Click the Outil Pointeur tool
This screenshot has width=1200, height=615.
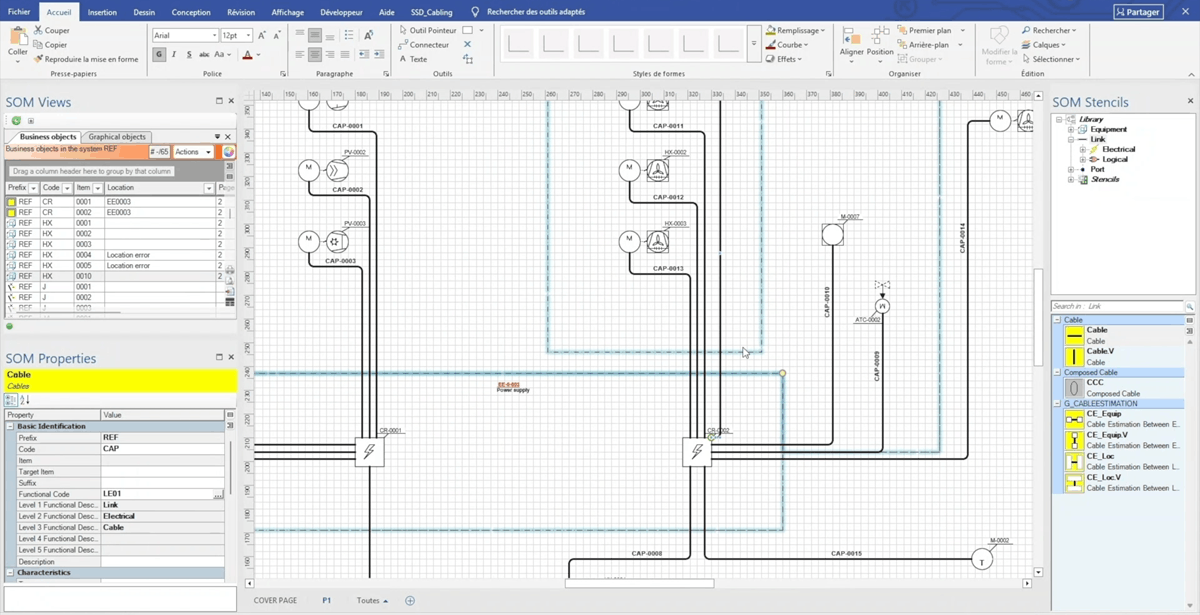tap(431, 31)
